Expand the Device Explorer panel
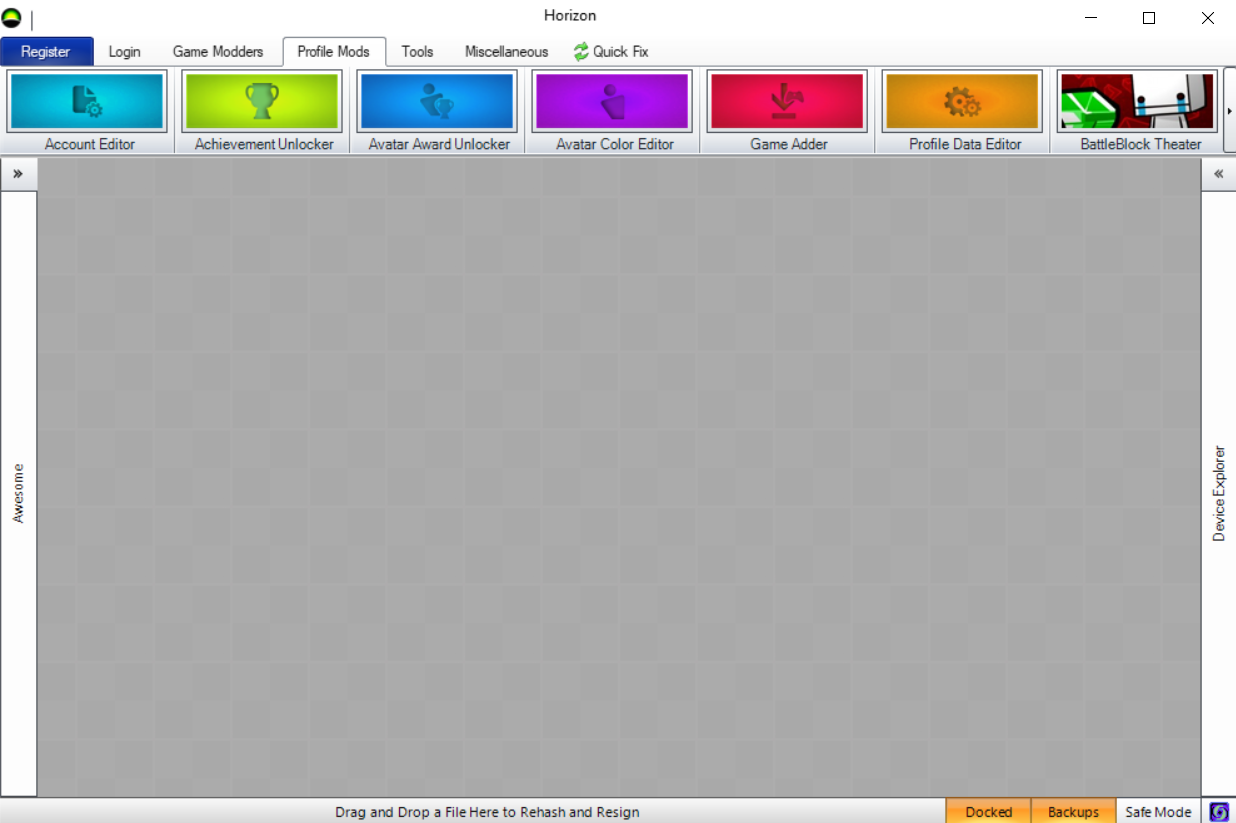The width and height of the screenshot is (1236, 823). 1218,174
